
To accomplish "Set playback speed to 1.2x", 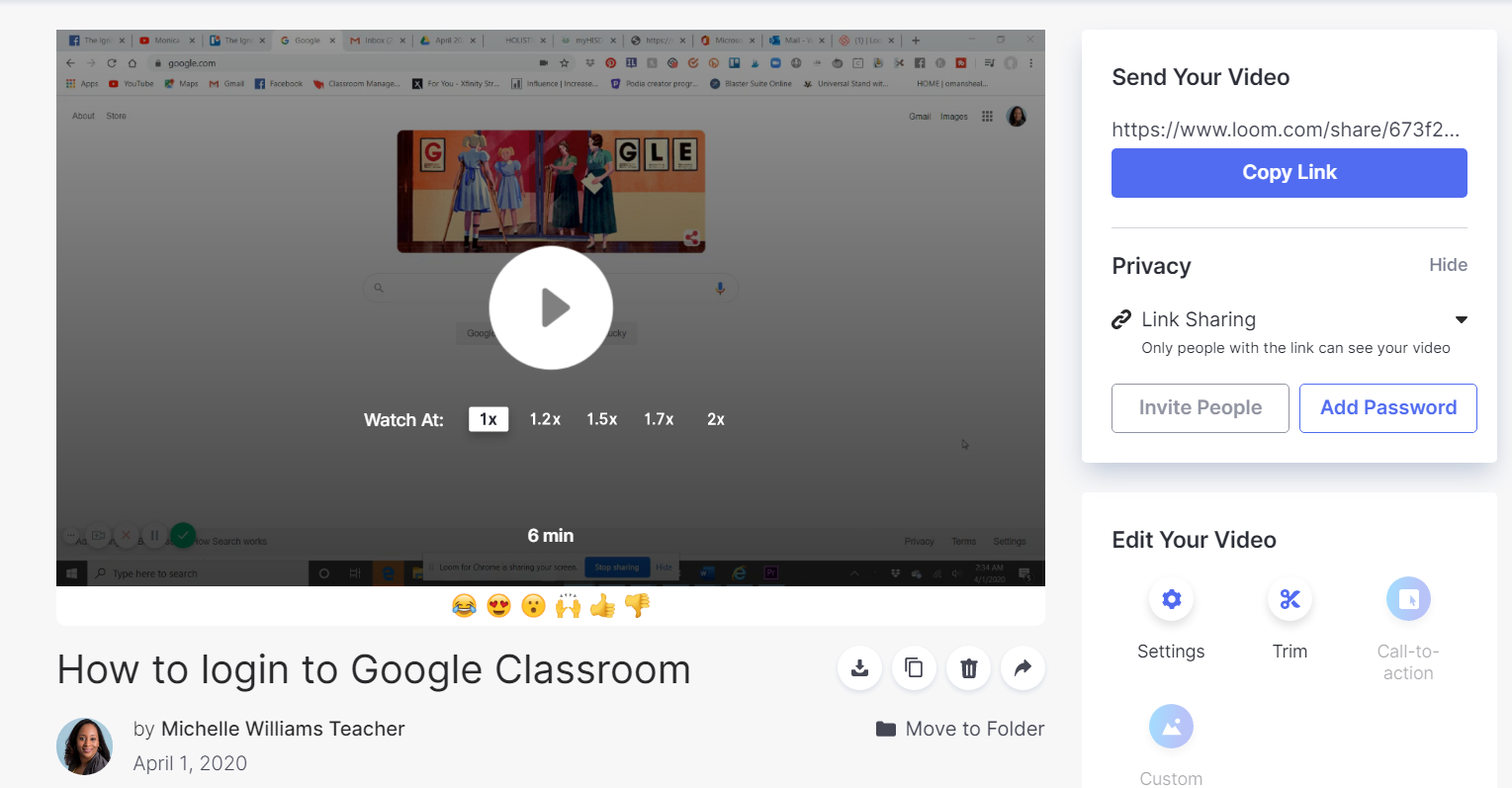I will click(x=545, y=419).
